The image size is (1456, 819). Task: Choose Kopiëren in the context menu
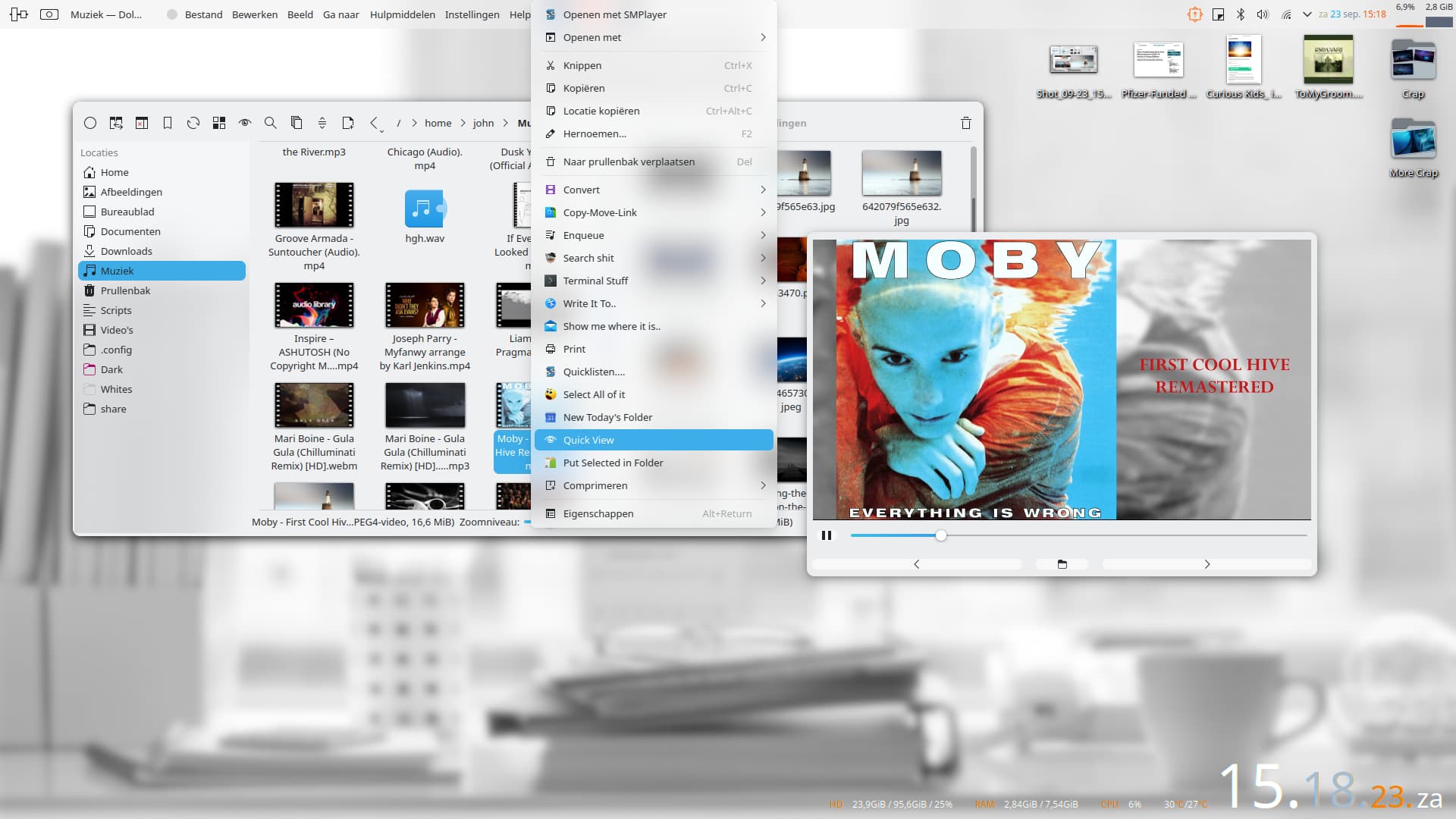click(654, 88)
